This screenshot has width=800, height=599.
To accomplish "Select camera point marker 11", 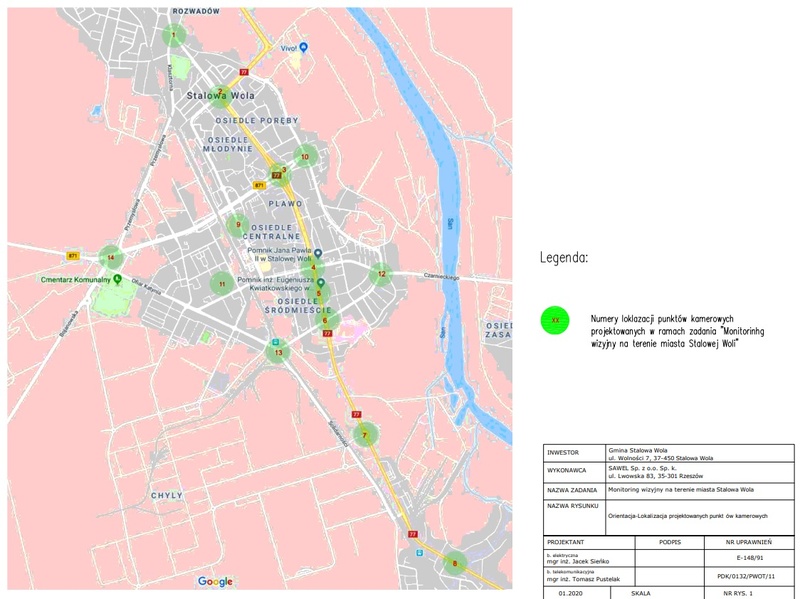I will tap(221, 285).
